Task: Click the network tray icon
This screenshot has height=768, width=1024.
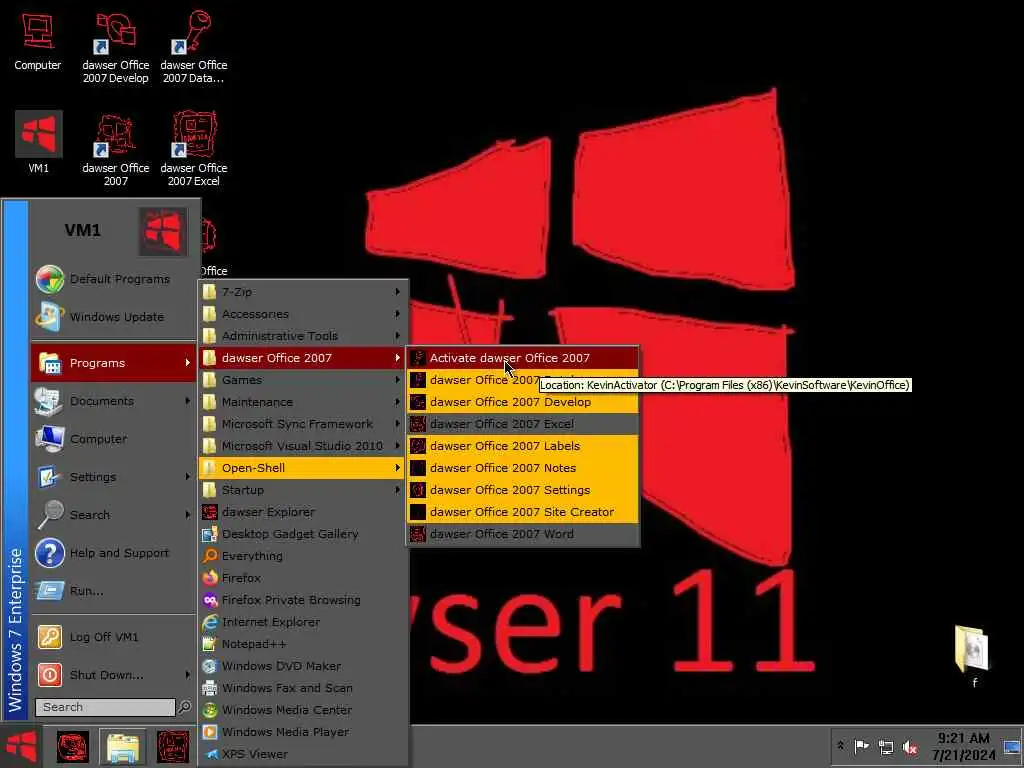Action: pyautogui.click(x=886, y=746)
